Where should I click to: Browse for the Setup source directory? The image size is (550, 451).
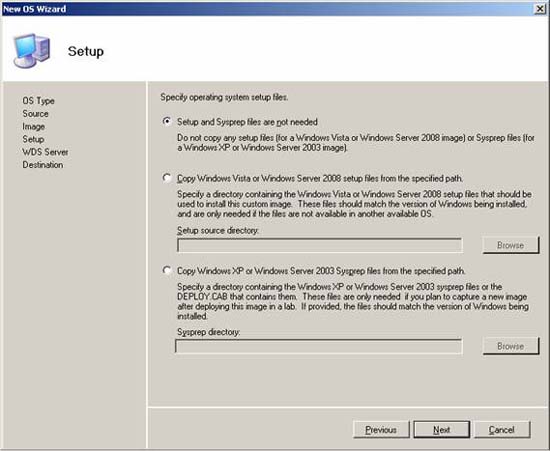click(511, 245)
